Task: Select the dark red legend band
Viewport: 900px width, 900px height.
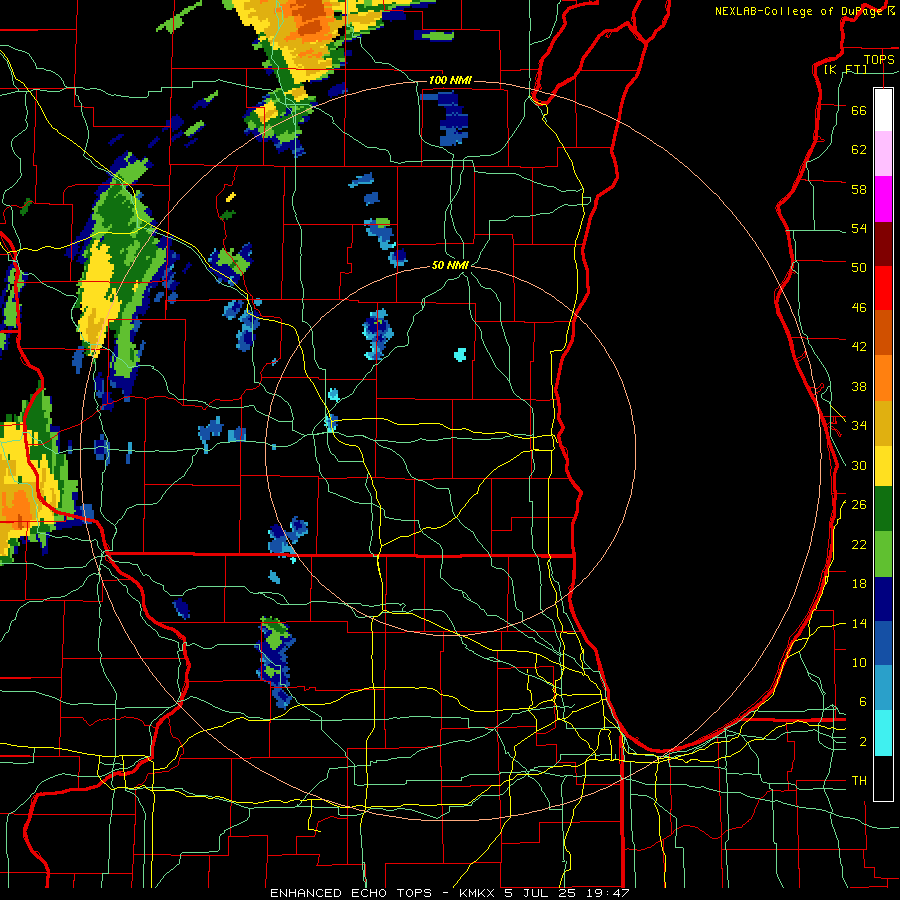Action: coord(883,244)
